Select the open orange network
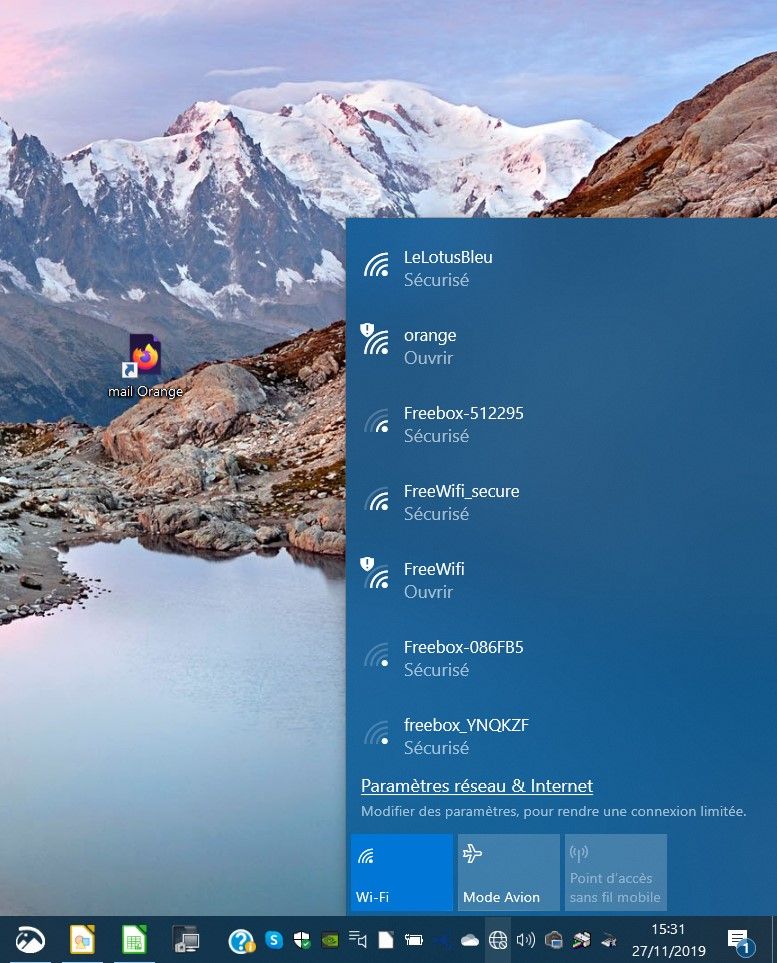The width and height of the screenshot is (777, 963). coord(430,346)
